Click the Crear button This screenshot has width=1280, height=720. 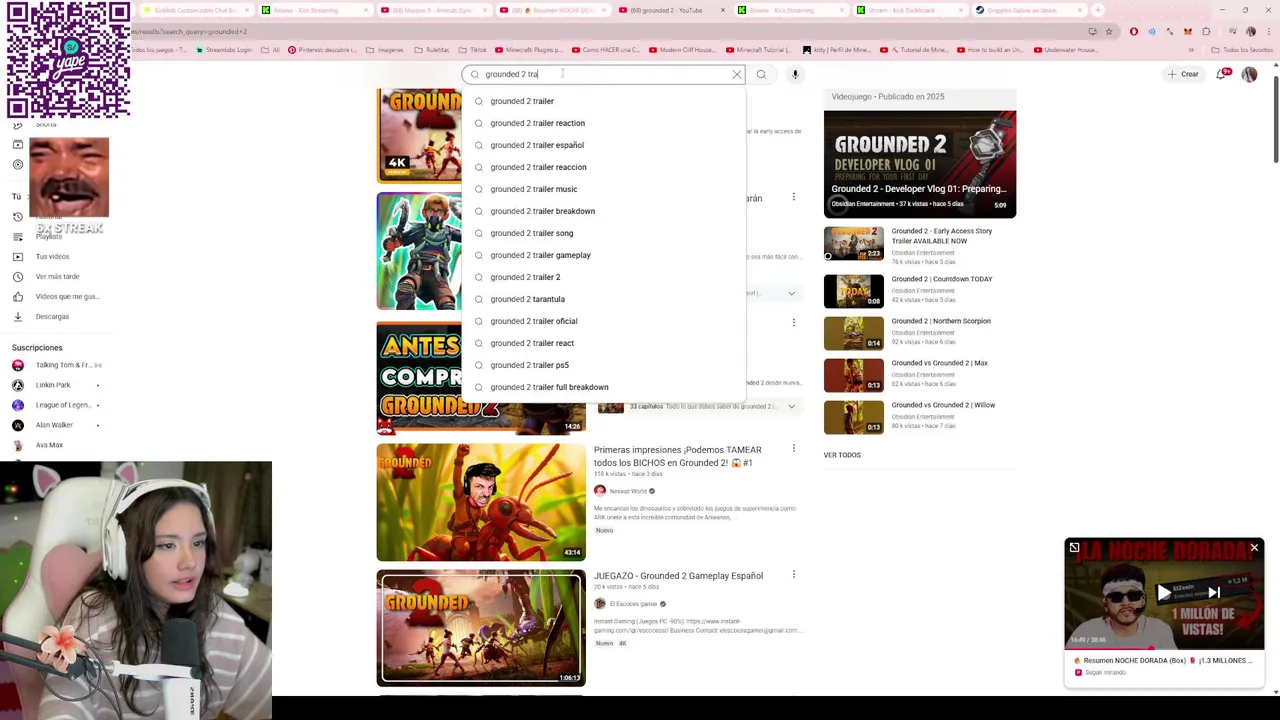coord(1182,74)
